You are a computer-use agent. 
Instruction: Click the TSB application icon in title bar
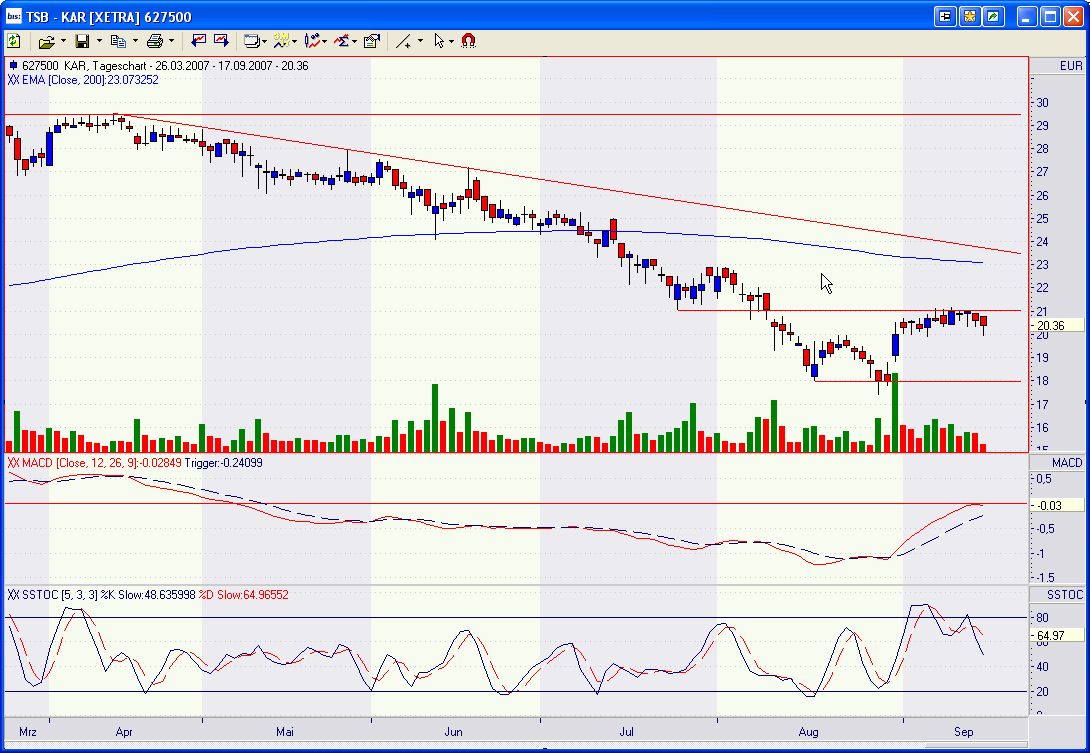pos(13,16)
